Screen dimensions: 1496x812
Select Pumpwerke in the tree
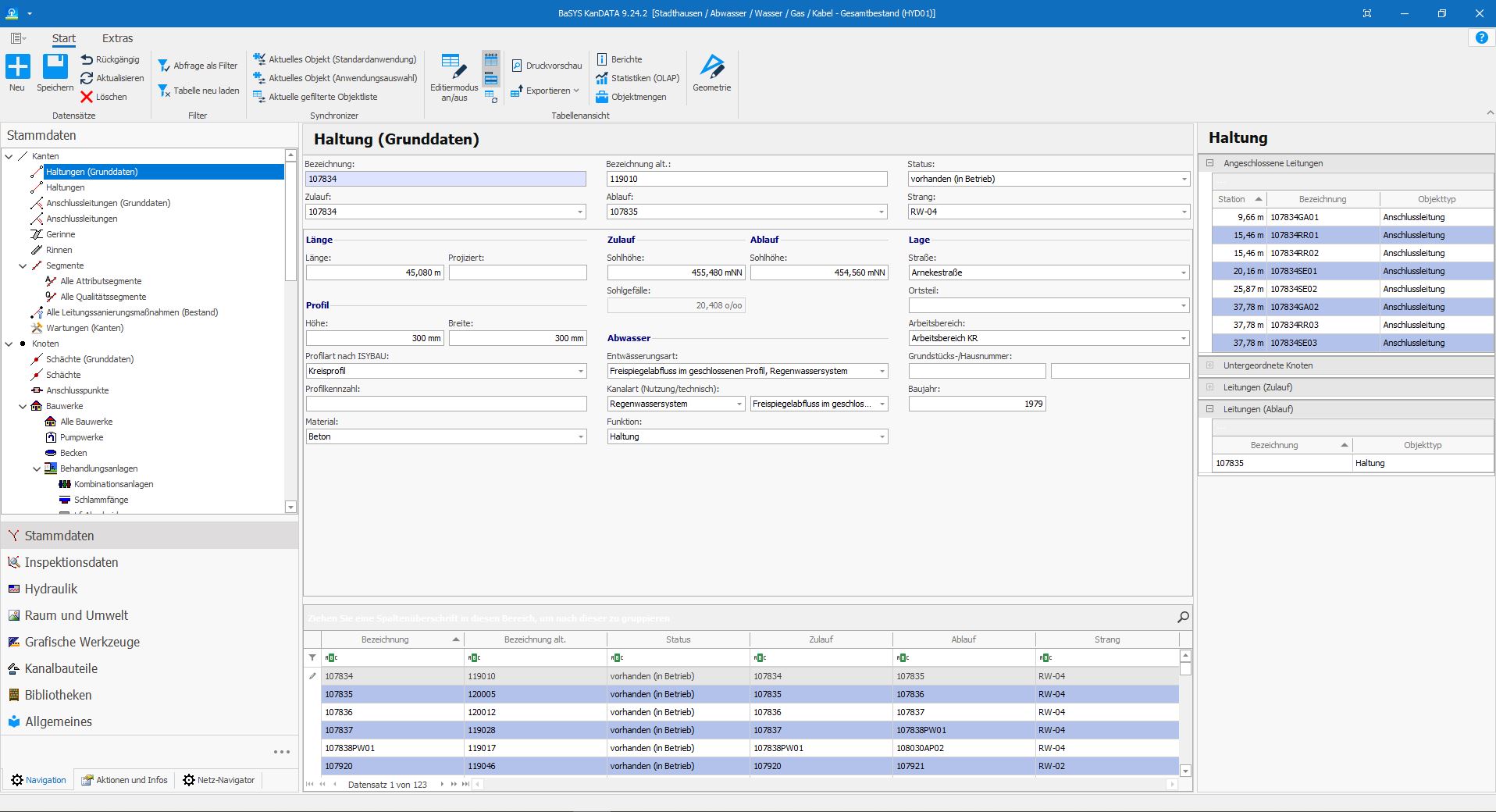point(81,437)
